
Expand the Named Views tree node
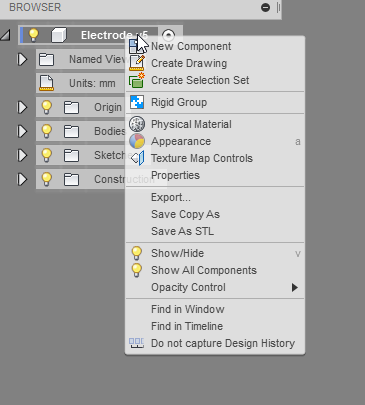[22, 59]
